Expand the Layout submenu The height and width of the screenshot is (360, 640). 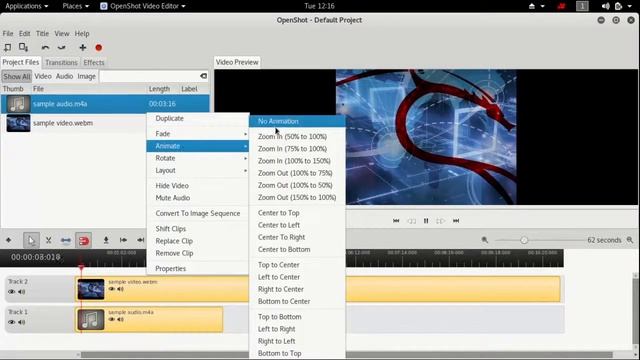[198, 170]
